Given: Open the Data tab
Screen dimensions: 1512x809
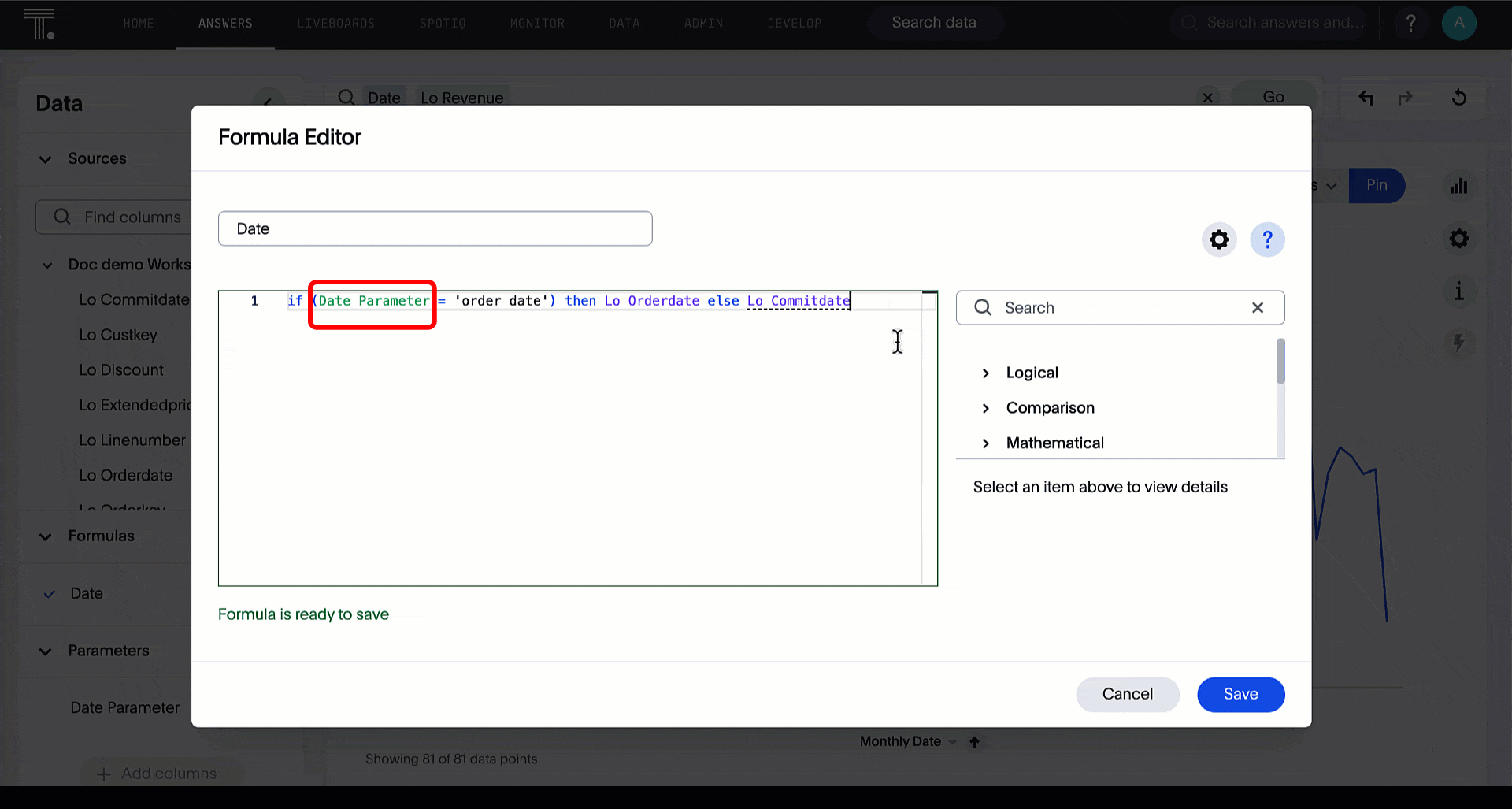Looking at the screenshot, I should click(624, 24).
